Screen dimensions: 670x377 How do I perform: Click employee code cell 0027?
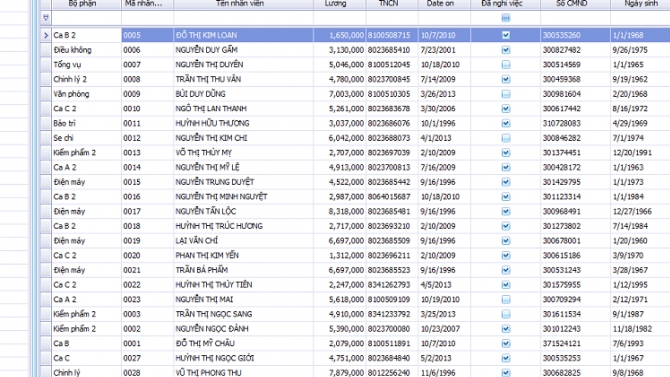point(147,358)
